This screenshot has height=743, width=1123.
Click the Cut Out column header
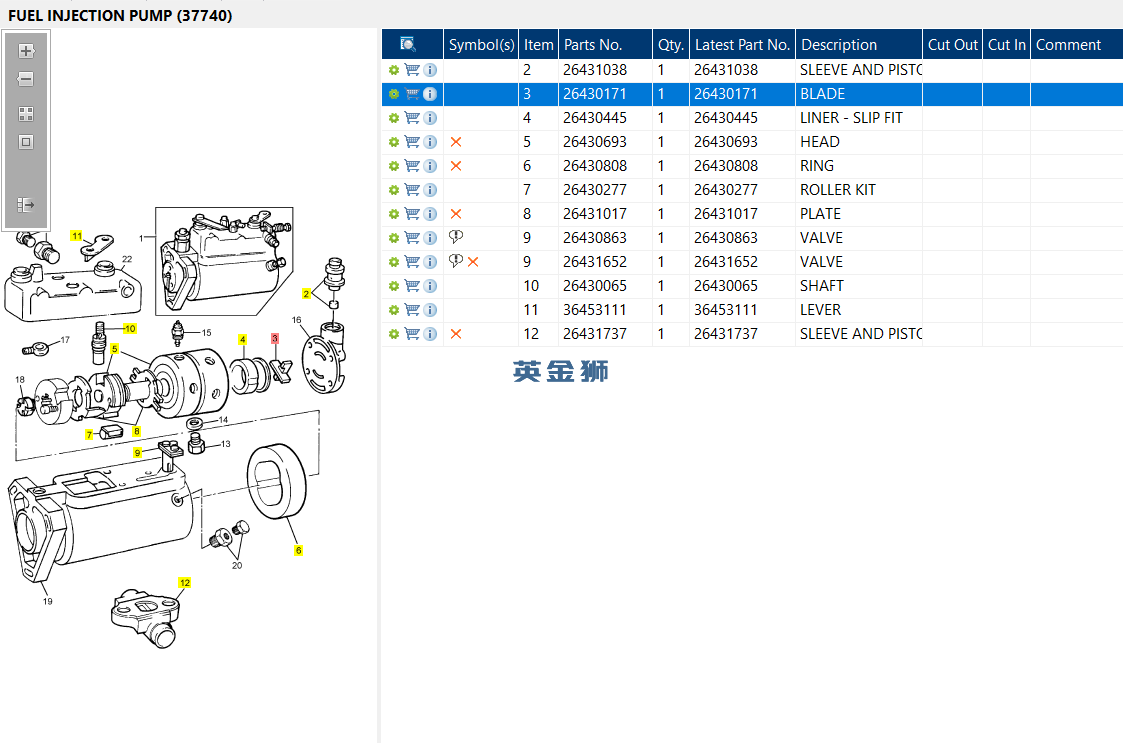(953, 44)
